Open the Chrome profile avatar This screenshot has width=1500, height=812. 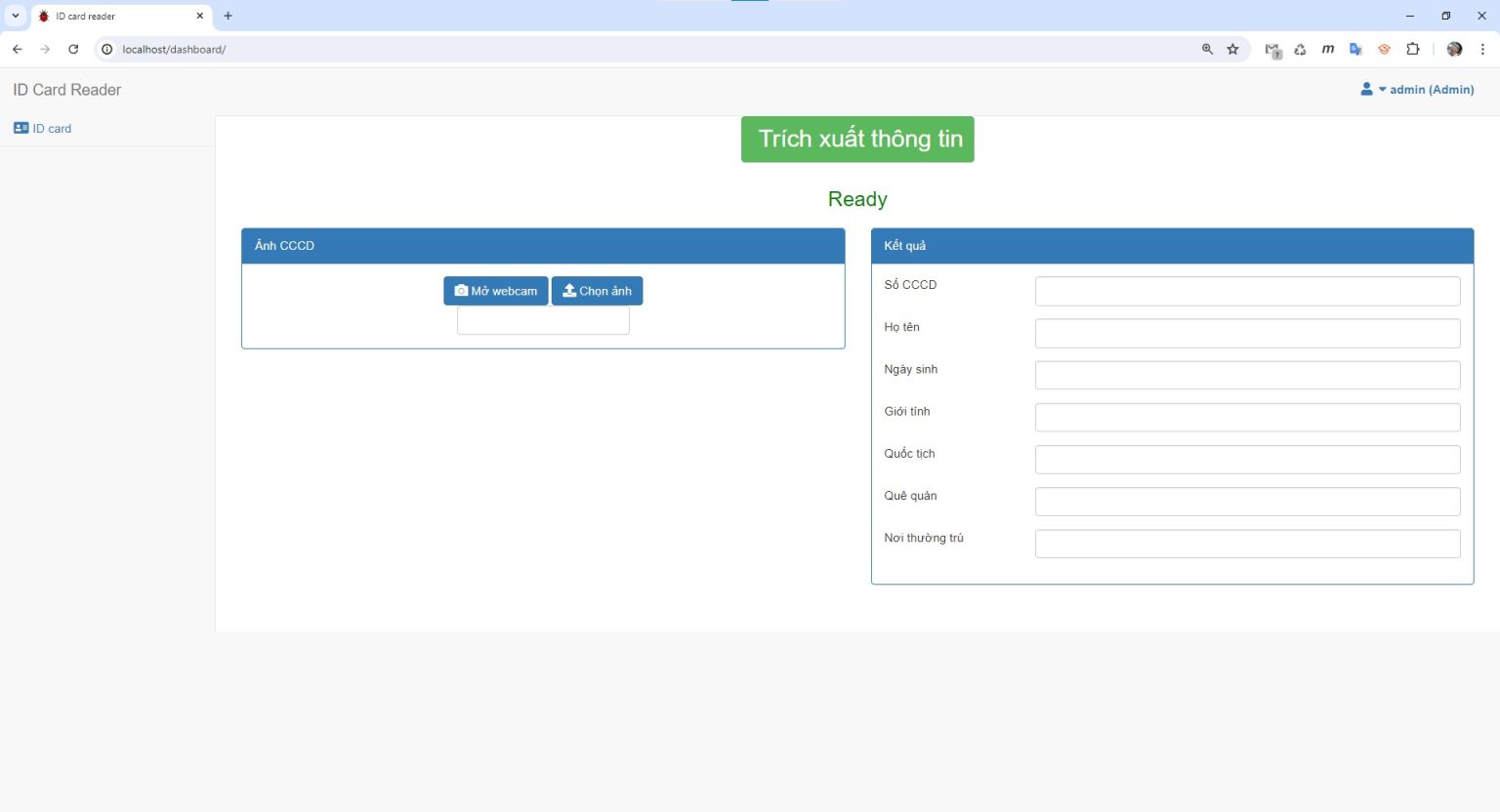(1454, 49)
